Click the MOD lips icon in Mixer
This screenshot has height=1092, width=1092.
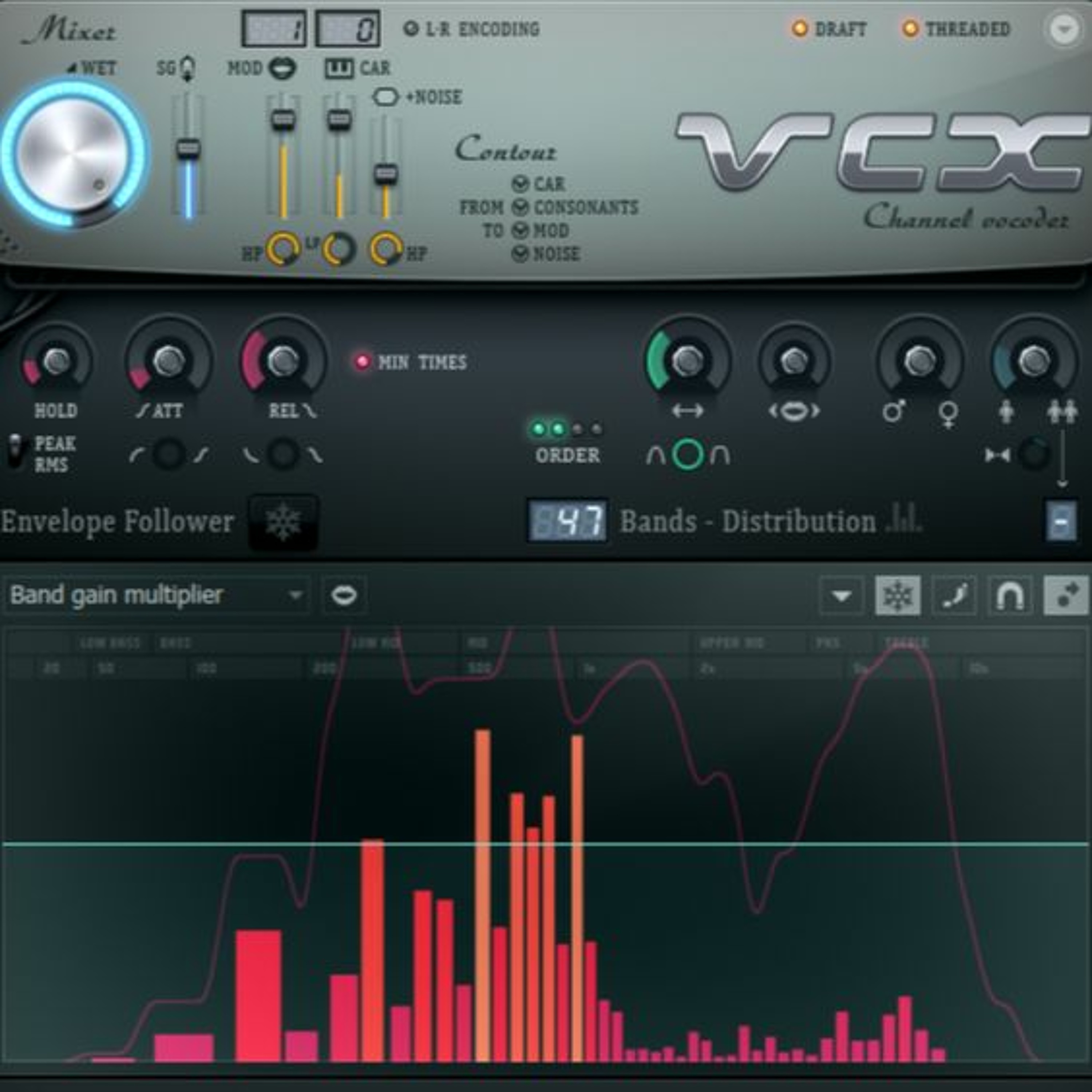coord(282,68)
